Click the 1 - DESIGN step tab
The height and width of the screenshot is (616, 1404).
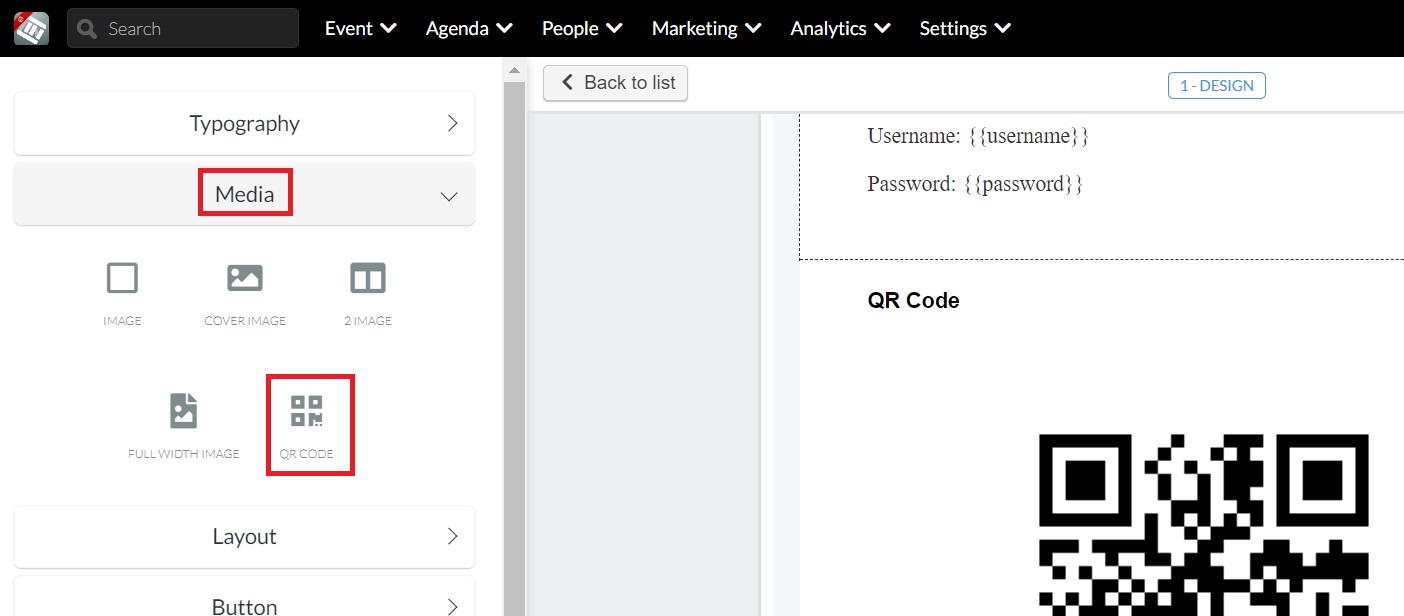tap(1216, 86)
